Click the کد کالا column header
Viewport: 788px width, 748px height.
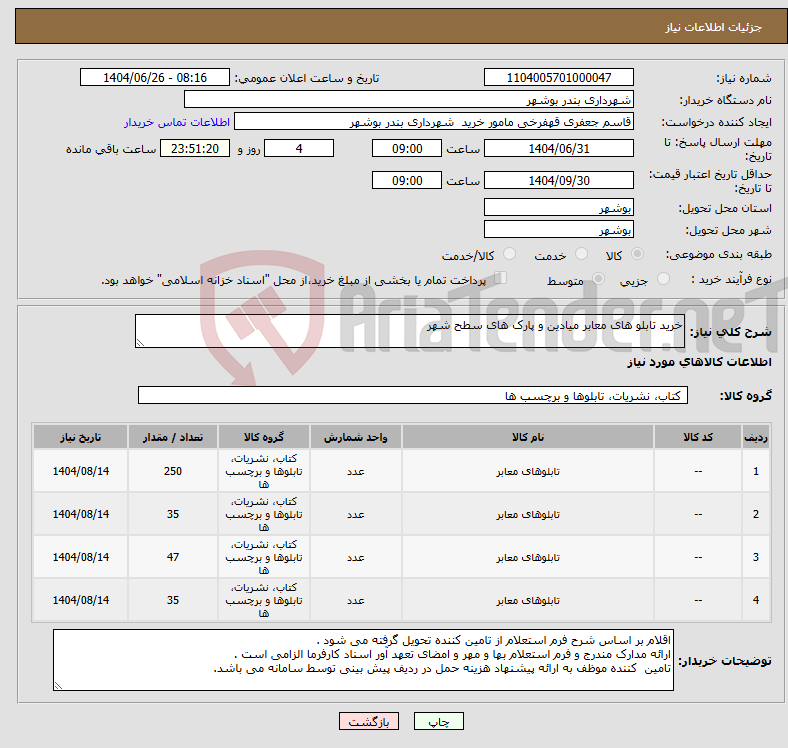(698, 437)
